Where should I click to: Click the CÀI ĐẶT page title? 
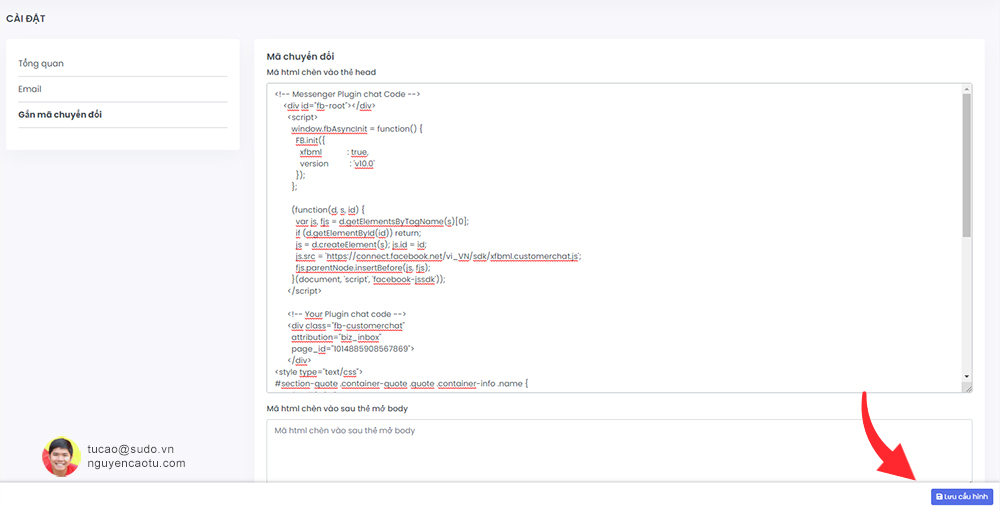(26, 18)
